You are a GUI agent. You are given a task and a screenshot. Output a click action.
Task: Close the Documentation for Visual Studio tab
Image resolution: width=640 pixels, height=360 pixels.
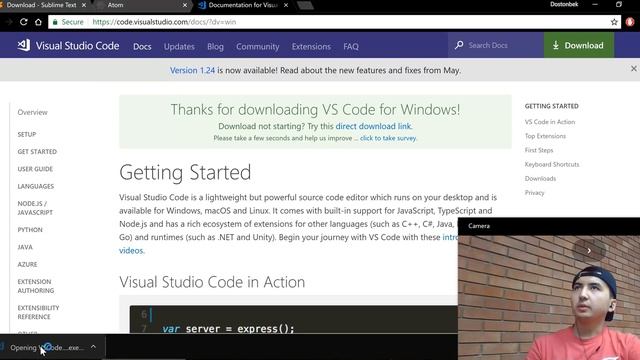(x=286, y=5)
